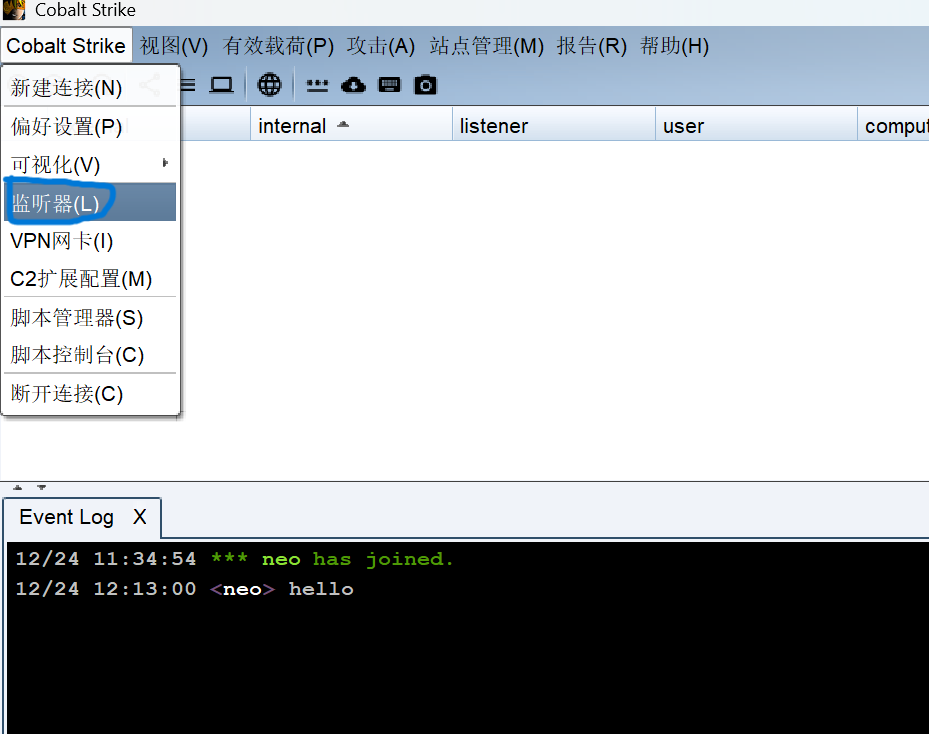Open the 帮助(H) menu
929x734 pixels.
pyautogui.click(x=674, y=46)
